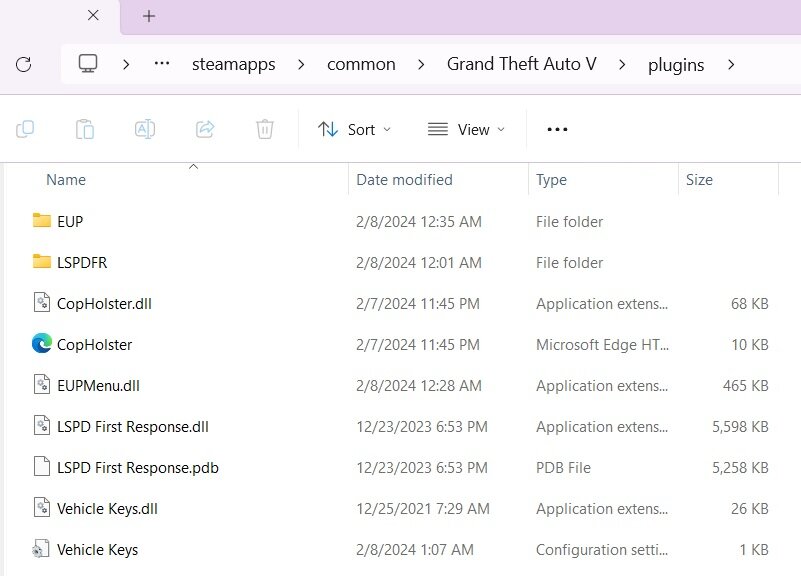Close the current Explorer tab
Image resolution: width=801 pixels, height=576 pixels.
point(93,15)
